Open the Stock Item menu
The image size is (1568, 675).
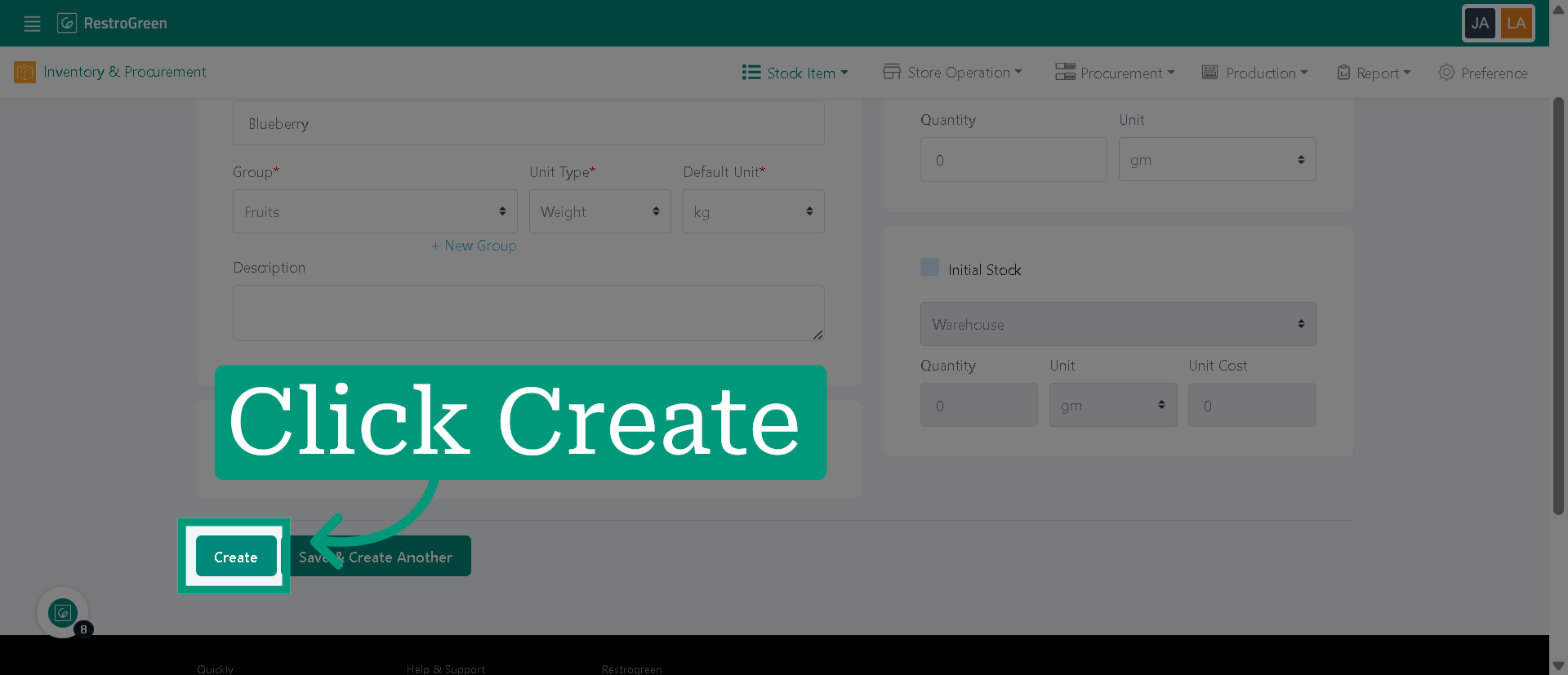coord(795,73)
